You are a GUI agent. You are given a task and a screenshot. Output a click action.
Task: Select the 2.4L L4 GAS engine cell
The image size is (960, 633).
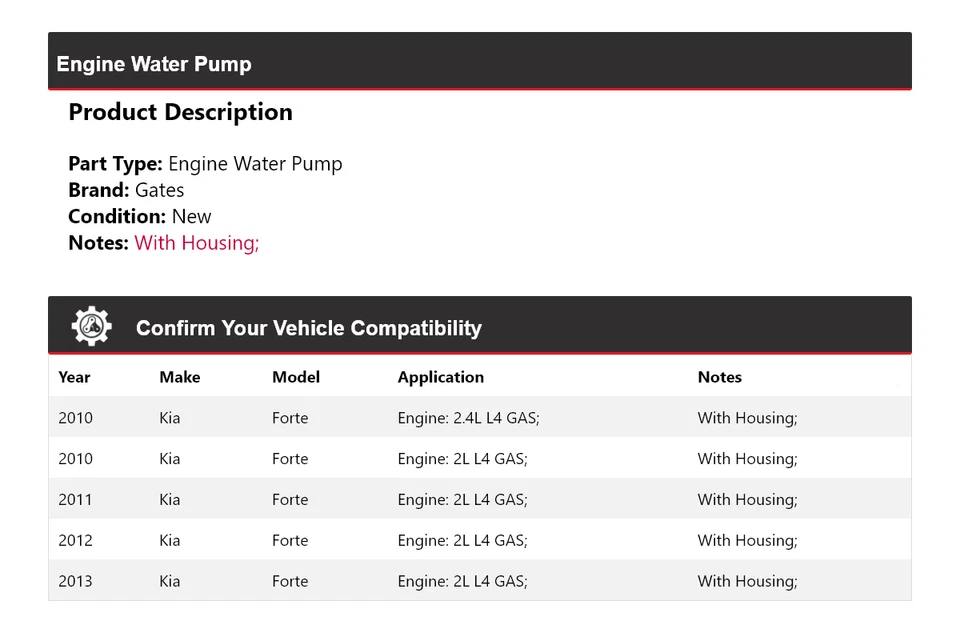pyautogui.click(x=468, y=418)
